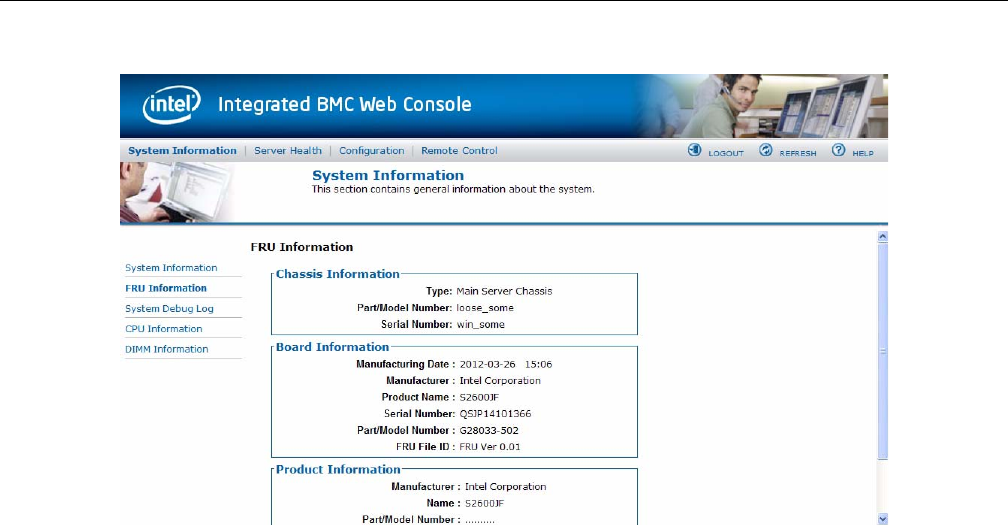Click the REFRESH text link
Screen dimensions: 1008x525
[x=798, y=153]
